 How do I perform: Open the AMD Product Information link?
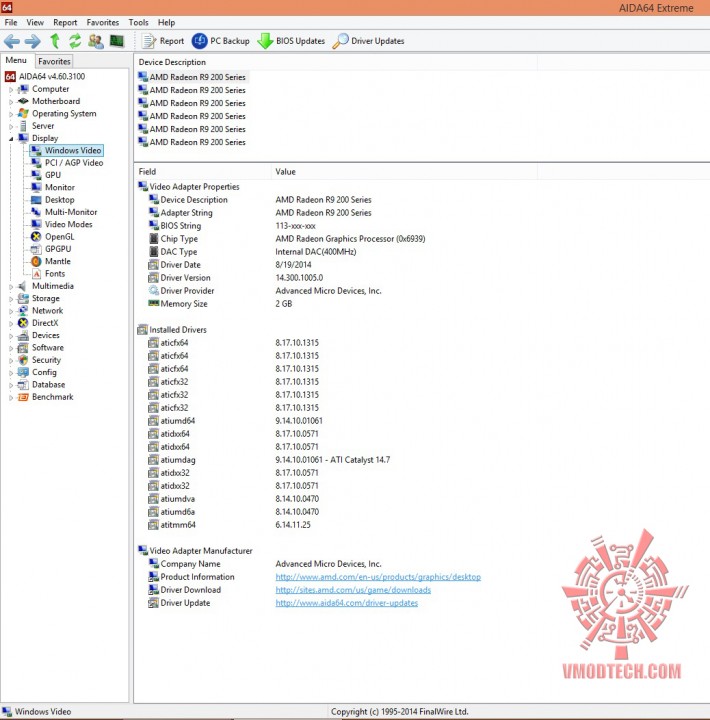tap(378, 577)
